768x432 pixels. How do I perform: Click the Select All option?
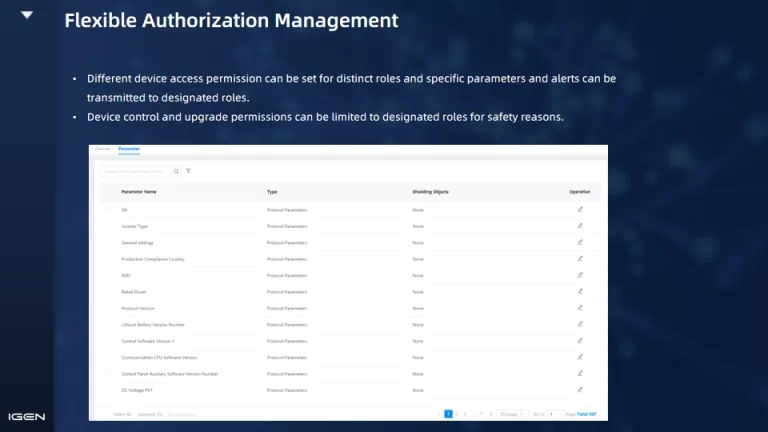click(x=121, y=413)
